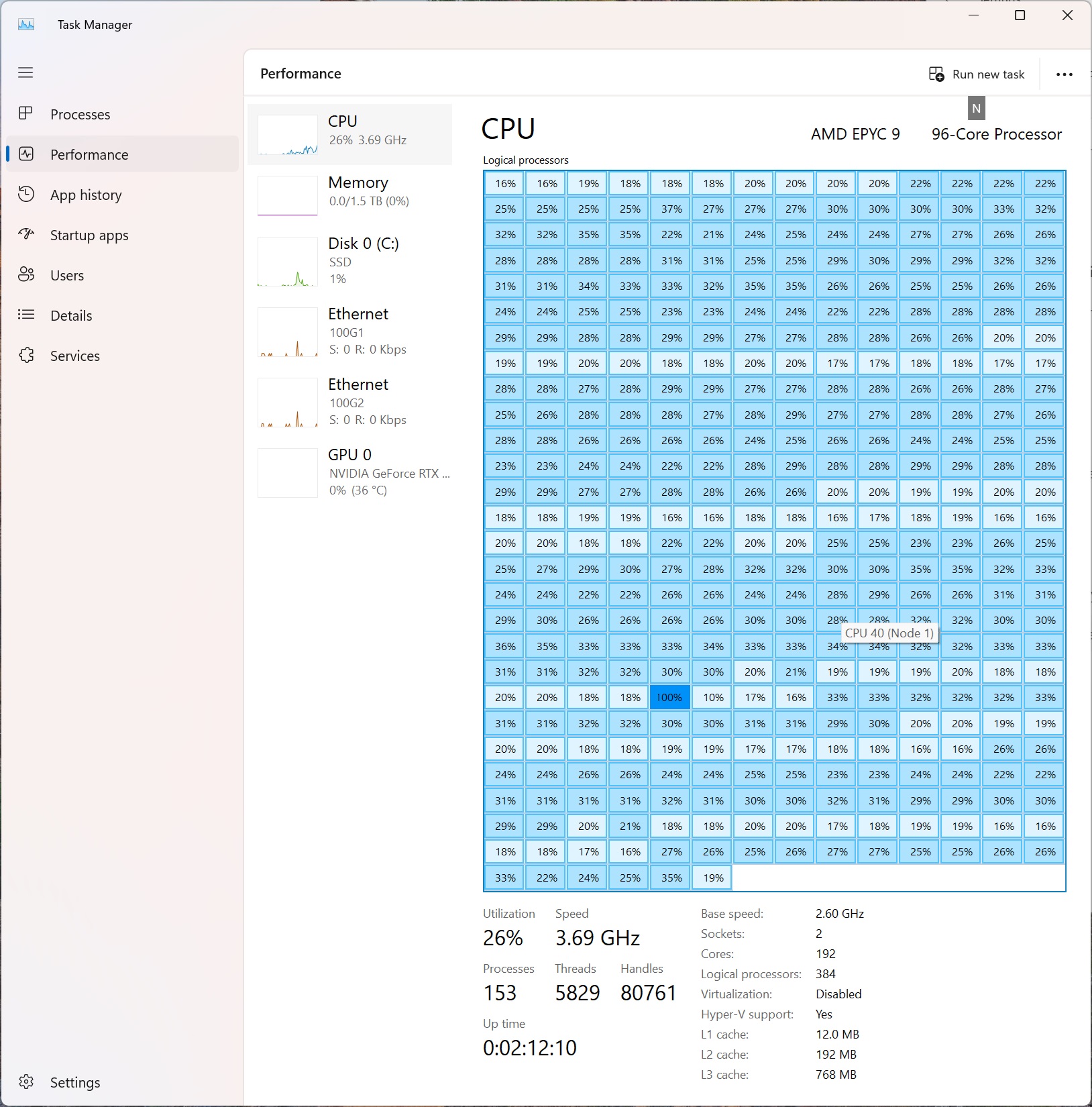Select the Performance page label

coord(89,154)
